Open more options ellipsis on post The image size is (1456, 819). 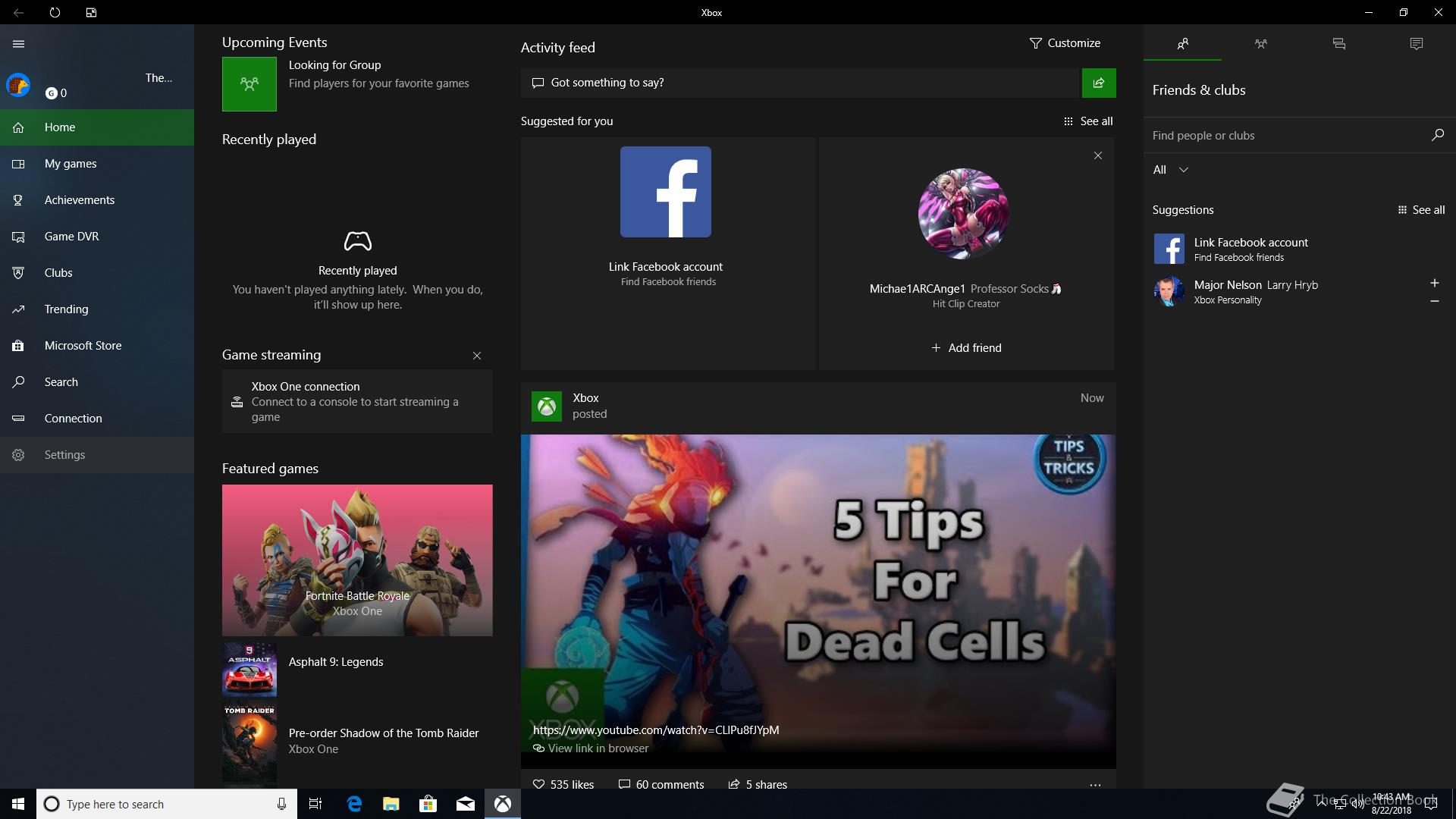click(x=1095, y=785)
